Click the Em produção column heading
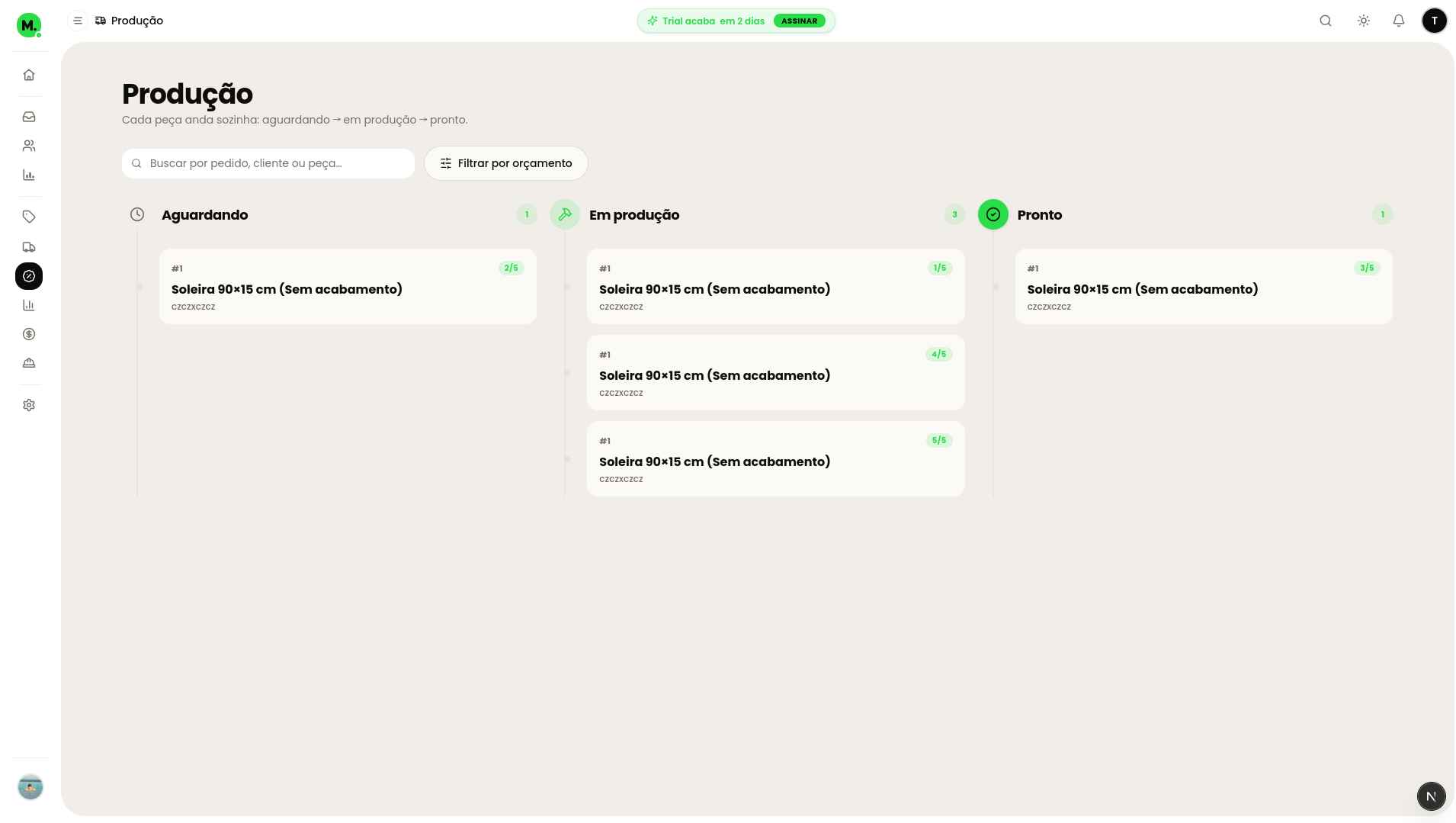 634,215
